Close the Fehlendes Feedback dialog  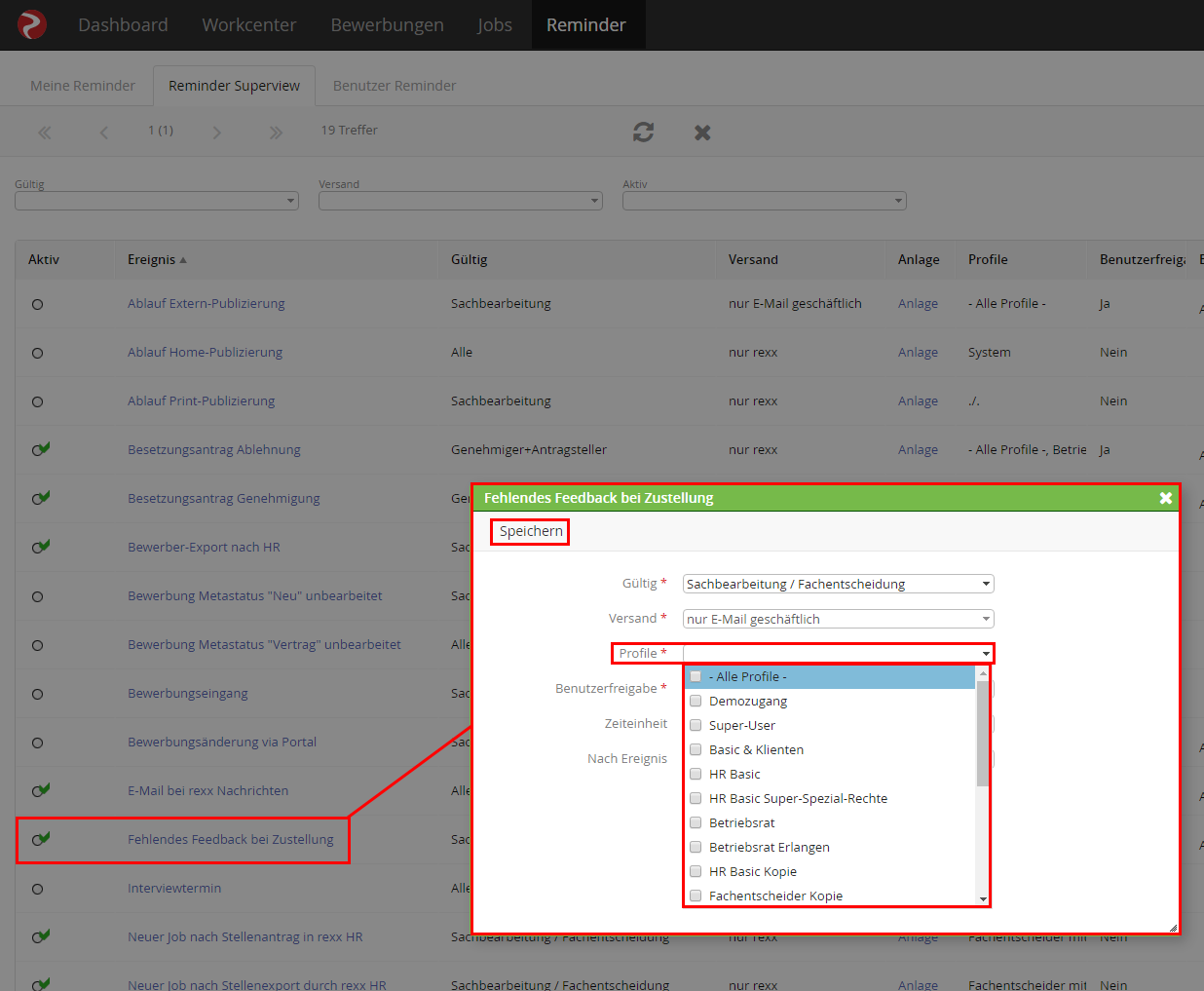(1165, 498)
